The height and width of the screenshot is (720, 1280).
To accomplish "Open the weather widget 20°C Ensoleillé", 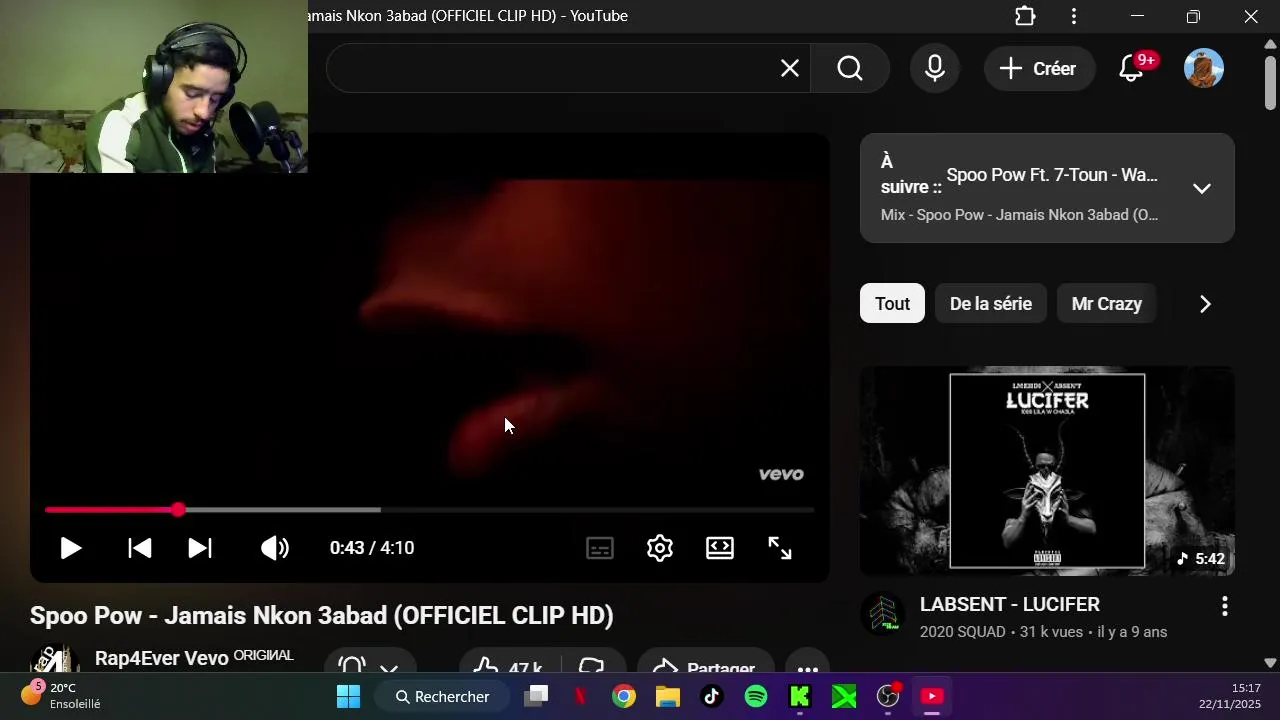I will (62, 696).
